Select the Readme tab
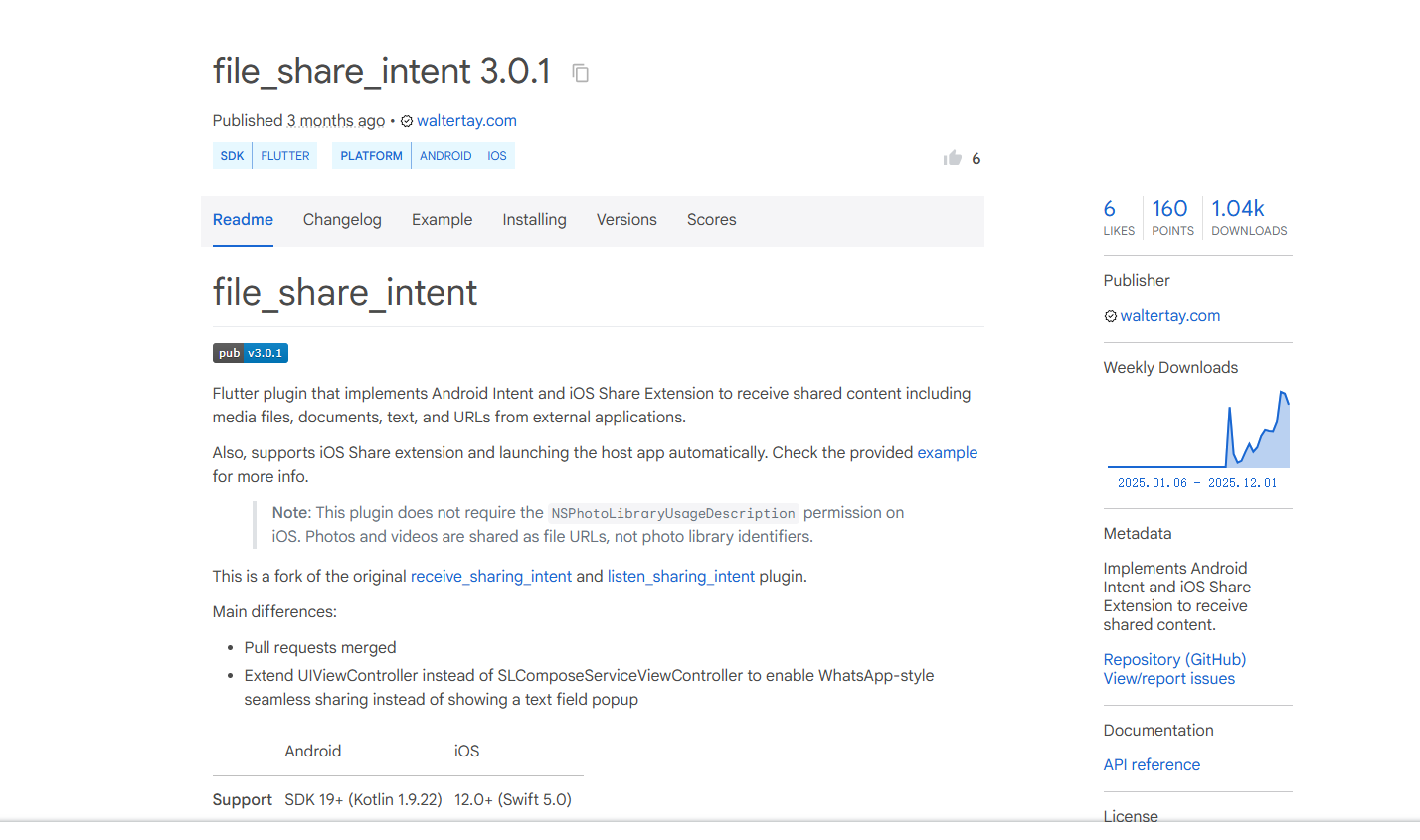The width and height of the screenshot is (1420, 840). point(243,220)
